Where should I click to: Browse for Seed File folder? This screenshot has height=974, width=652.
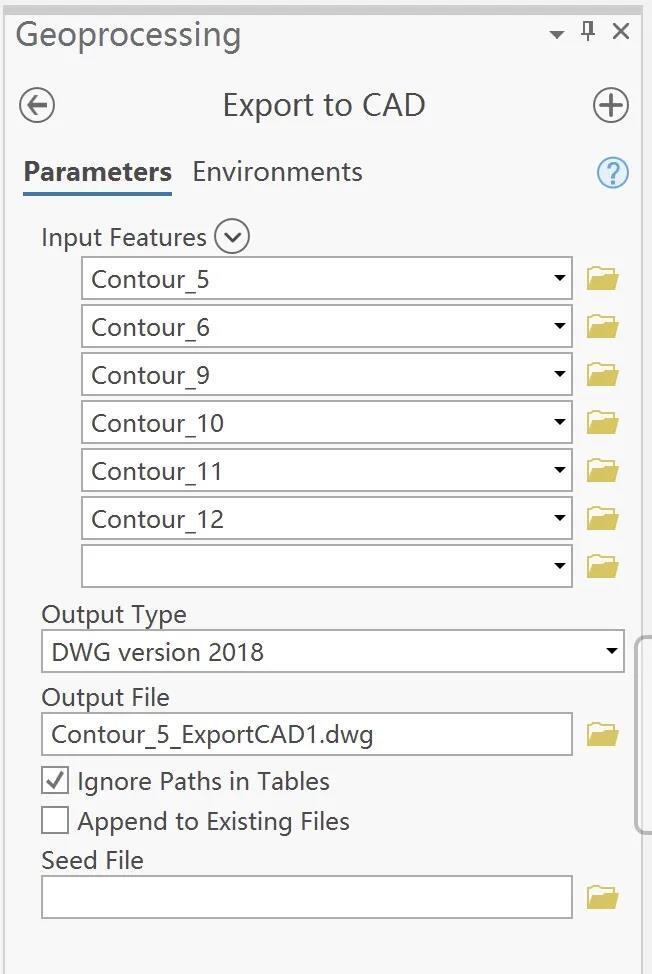coord(602,897)
